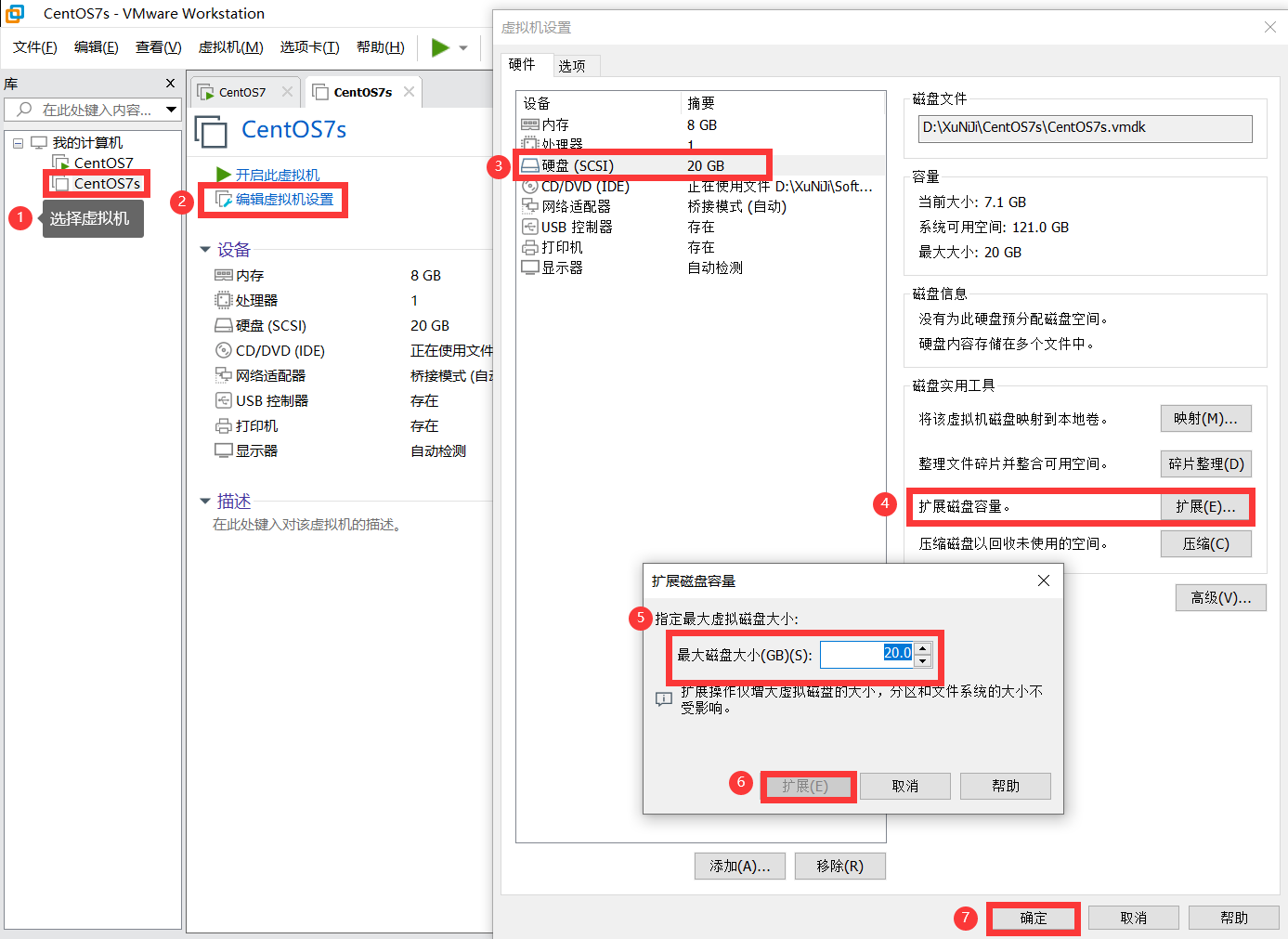Close the 扩展磁盘容量 dialog
Viewport: 1288px width, 939px height.
click(x=1044, y=580)
